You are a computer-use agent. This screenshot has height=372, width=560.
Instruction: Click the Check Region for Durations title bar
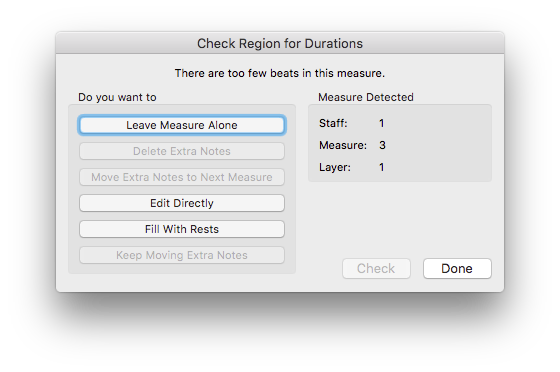point(280,43)
